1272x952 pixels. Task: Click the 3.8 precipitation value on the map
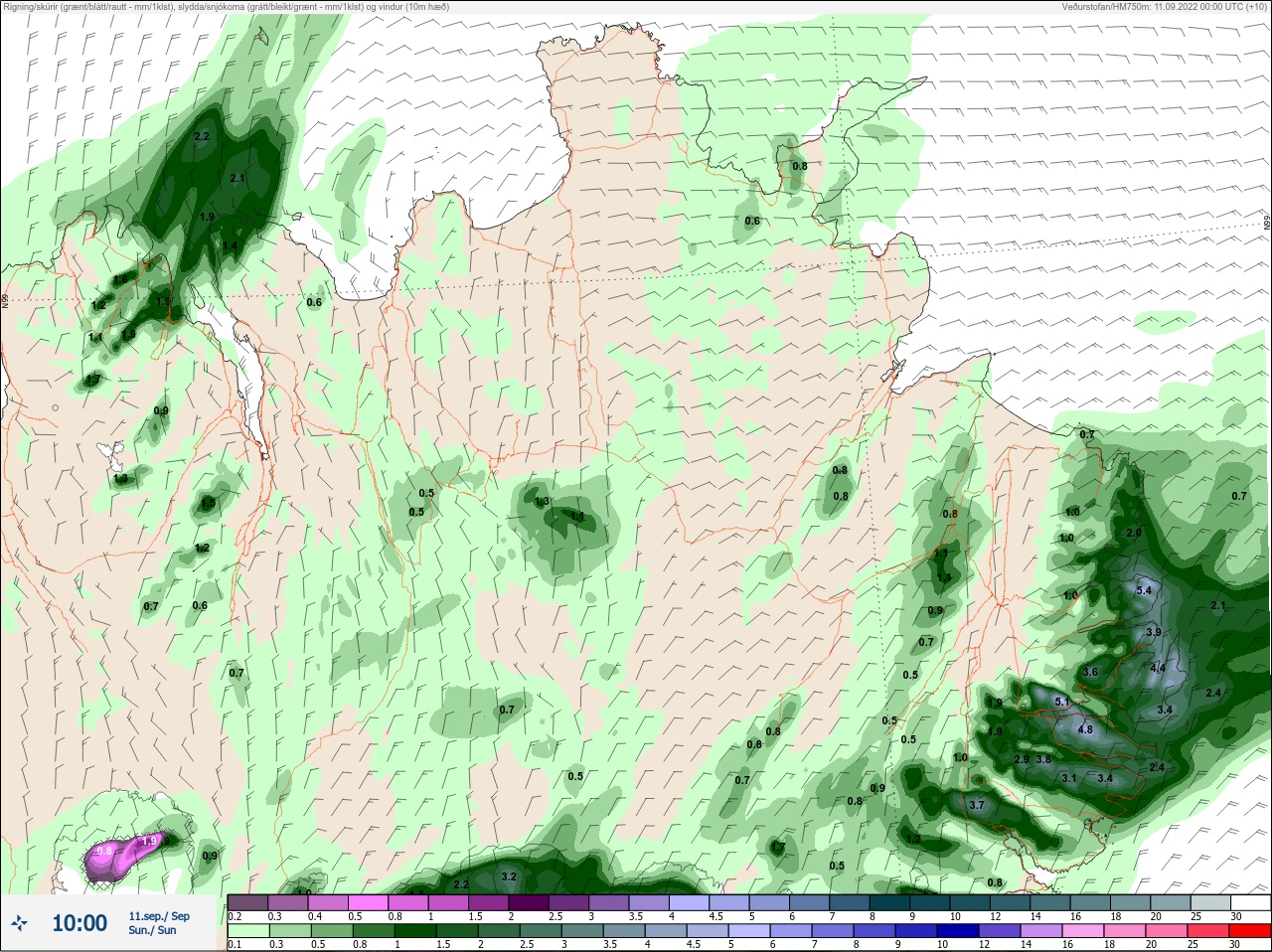(x=1043, y=759)
